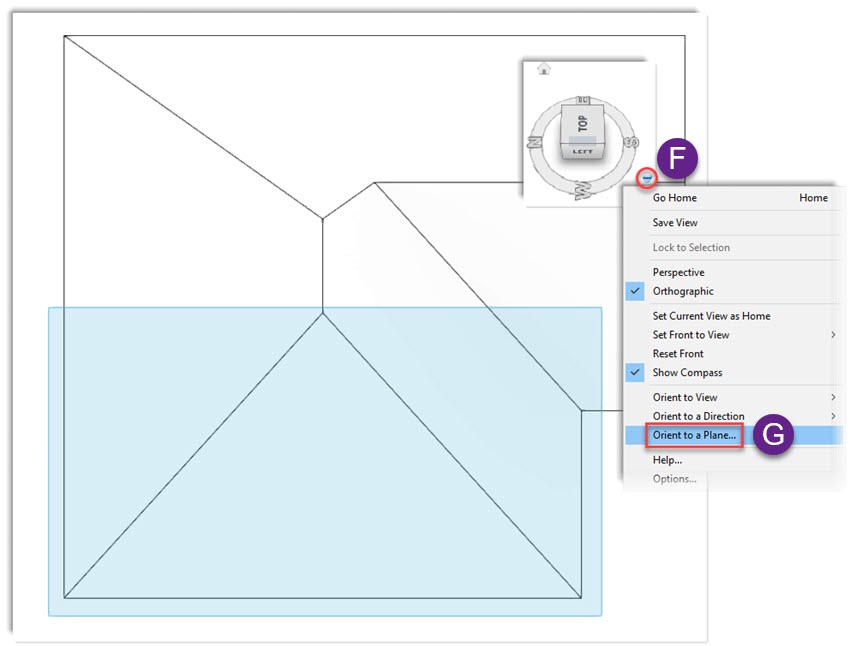
Task: Click the N compass direction on ViewCube
Action: 535,143
